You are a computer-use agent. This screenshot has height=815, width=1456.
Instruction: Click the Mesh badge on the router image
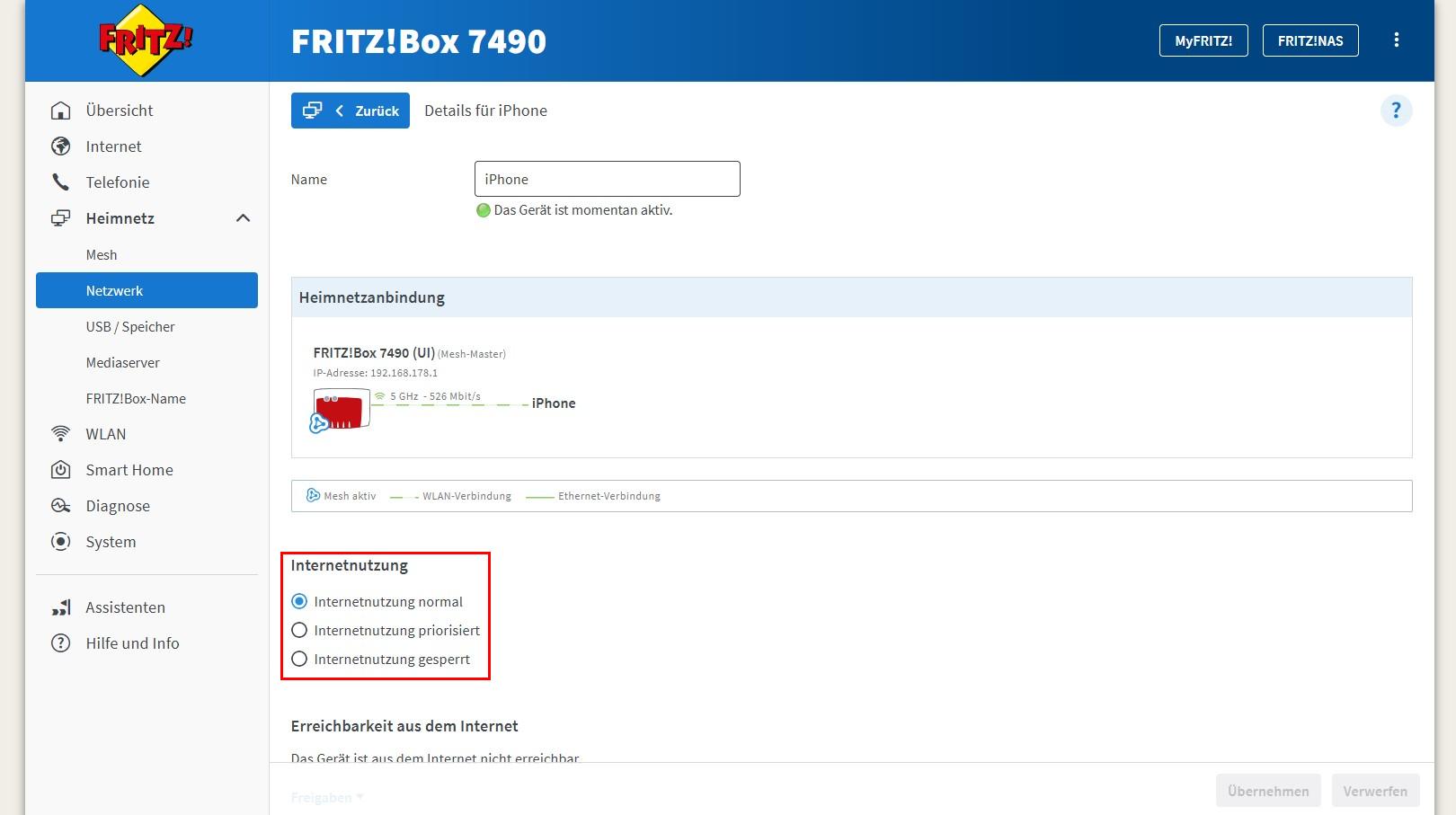[319, 423]
